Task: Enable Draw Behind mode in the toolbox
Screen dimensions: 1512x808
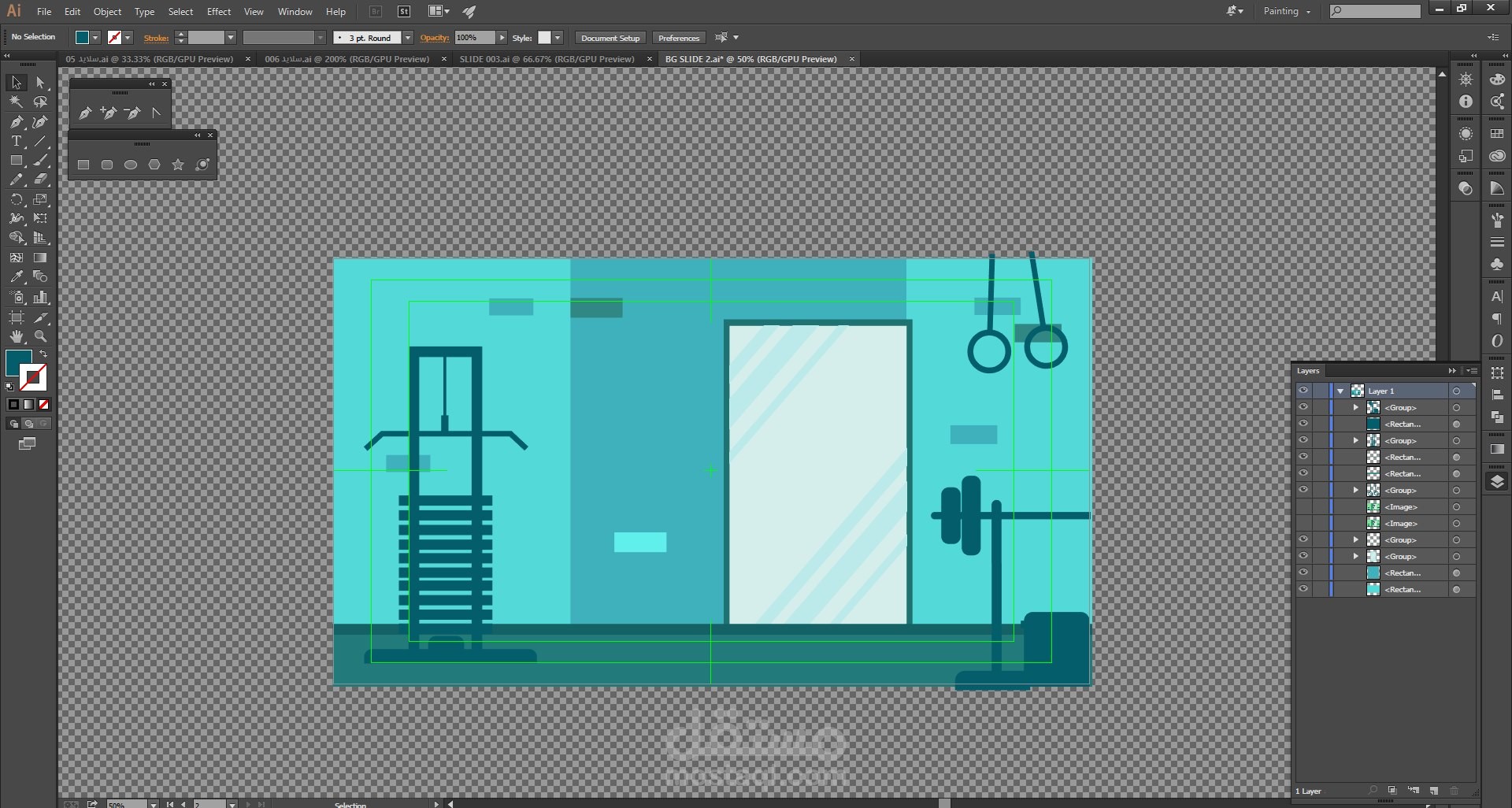Action: [x=28, y=424]
